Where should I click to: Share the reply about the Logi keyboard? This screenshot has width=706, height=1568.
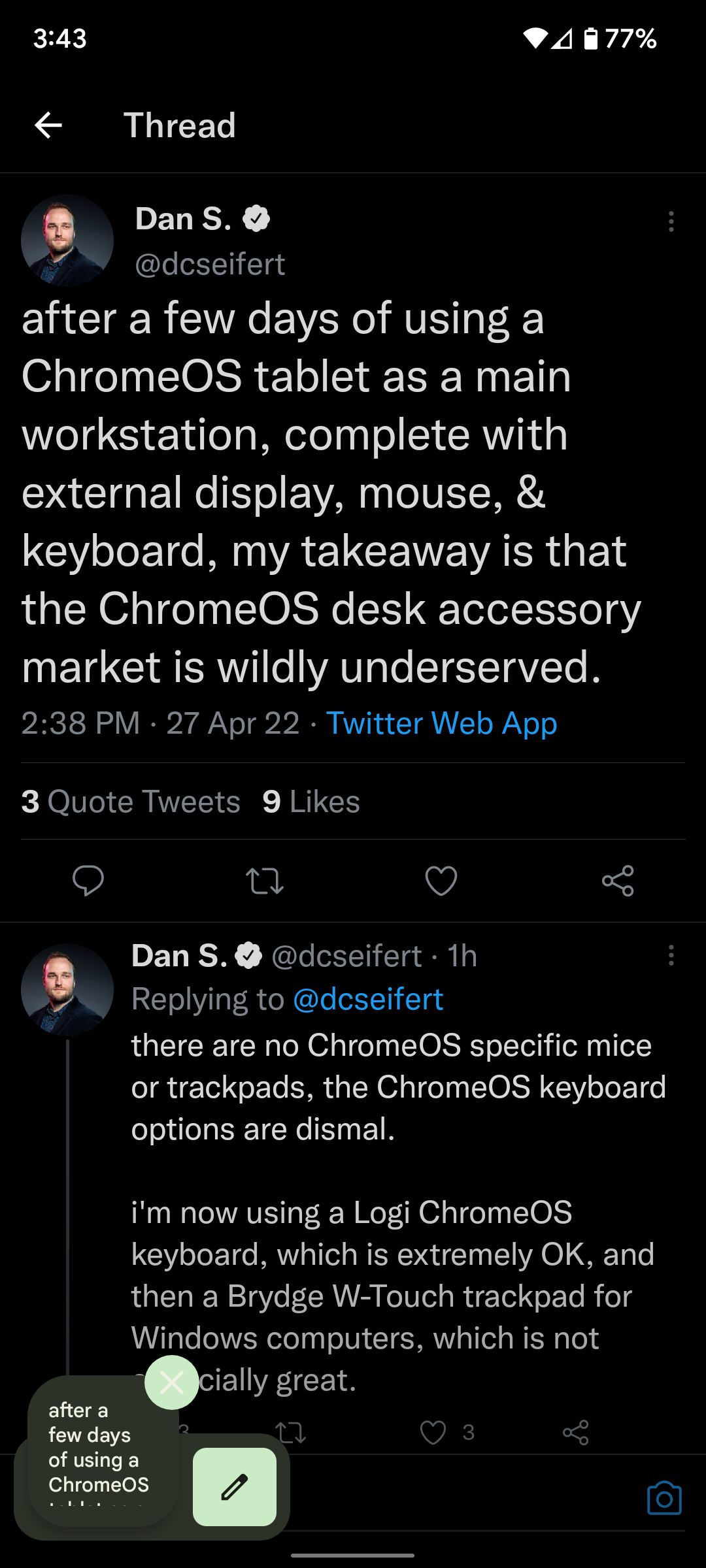tap(575, 1433)
